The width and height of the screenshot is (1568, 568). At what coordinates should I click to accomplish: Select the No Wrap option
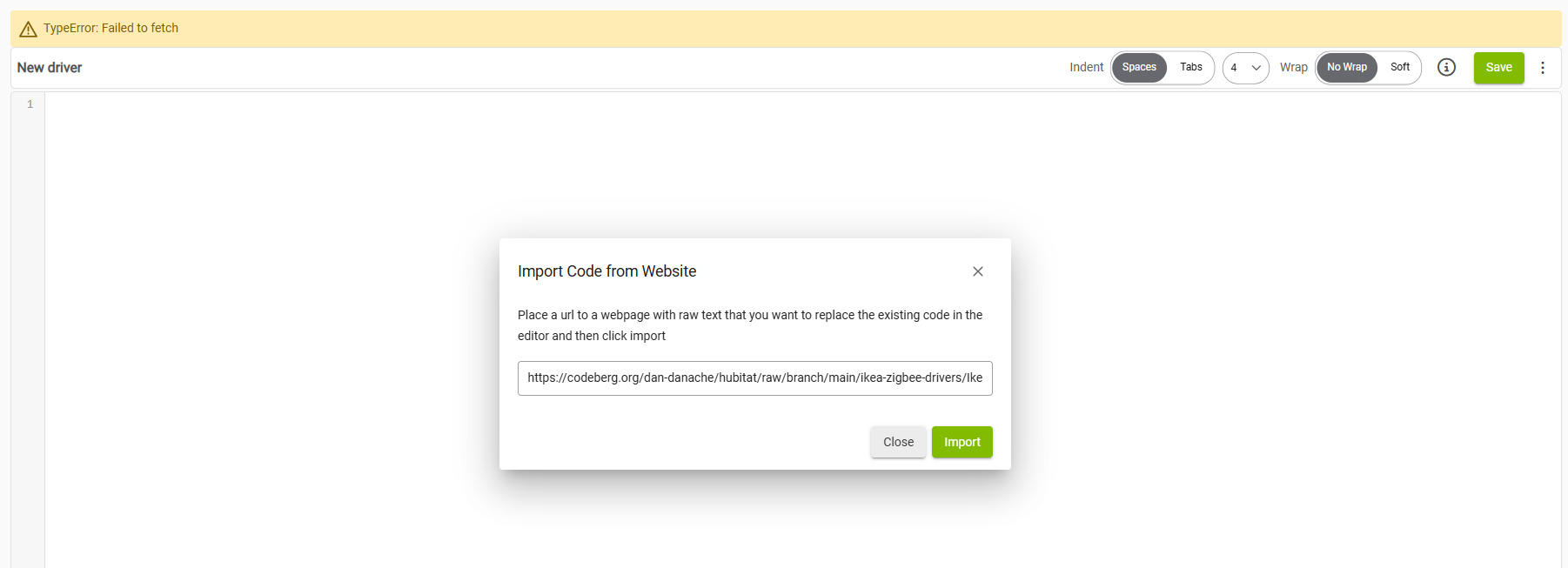[x=1346, y=67]
